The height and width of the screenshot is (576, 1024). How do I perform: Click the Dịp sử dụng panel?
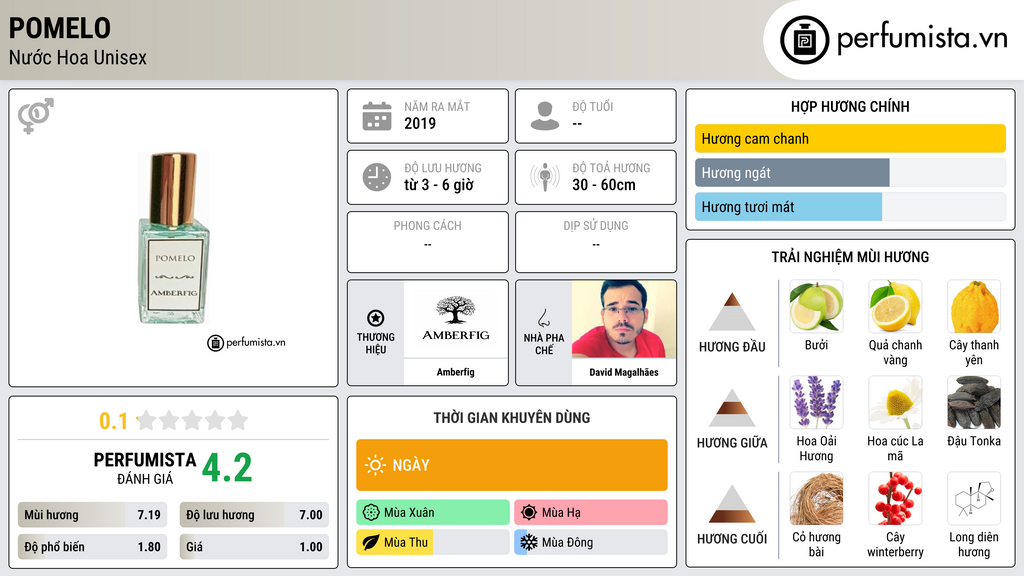[x=596, y=242]
